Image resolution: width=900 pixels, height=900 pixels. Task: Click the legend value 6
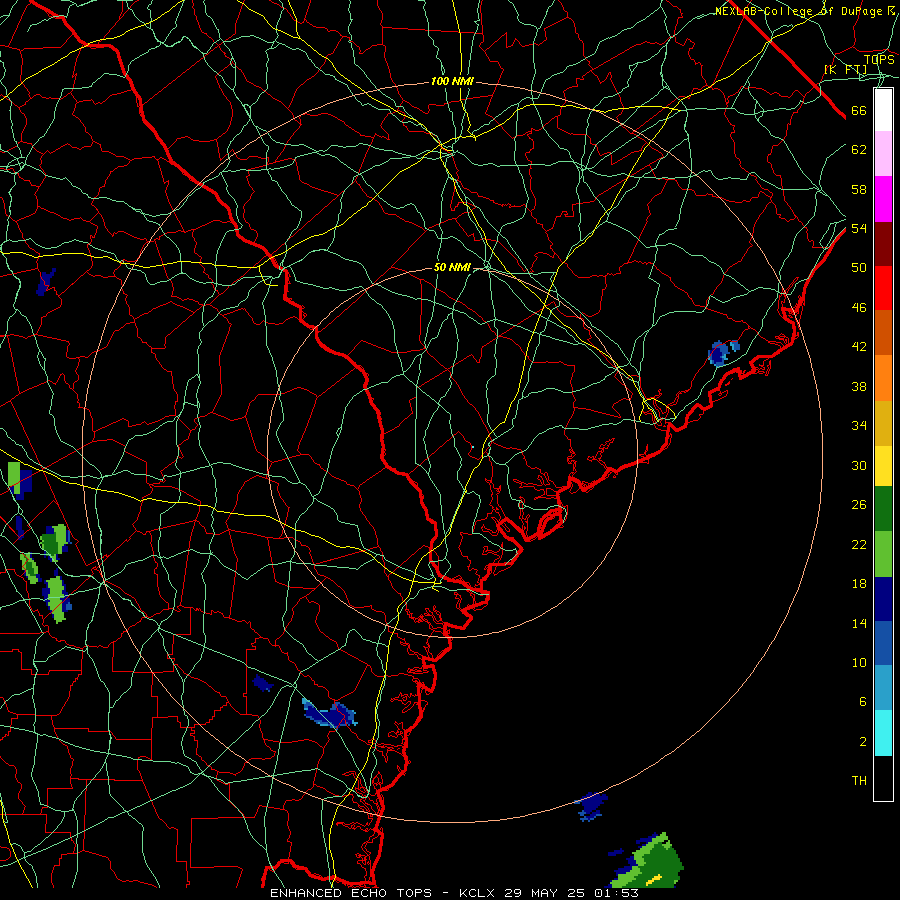tap(862, 701)
